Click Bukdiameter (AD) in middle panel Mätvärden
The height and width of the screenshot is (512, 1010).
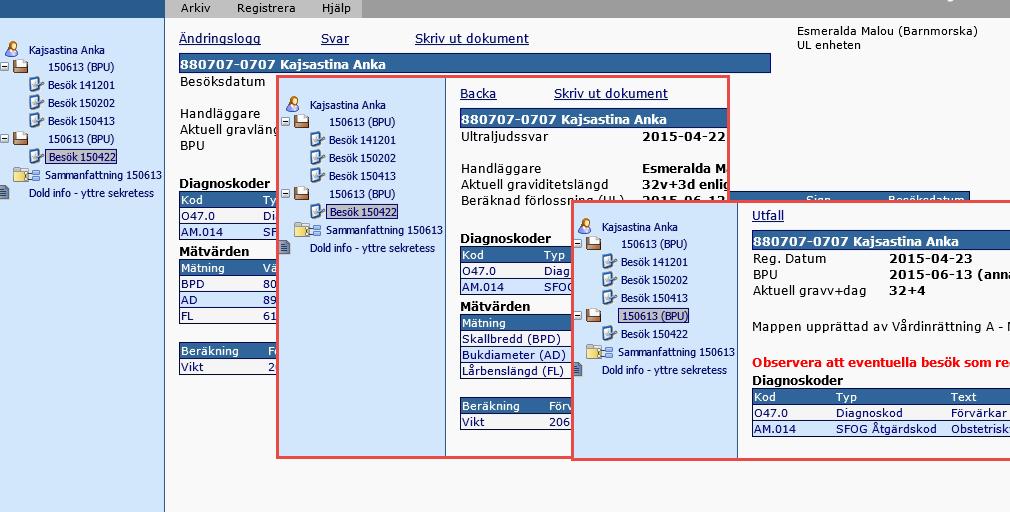[x=513, y=355]
